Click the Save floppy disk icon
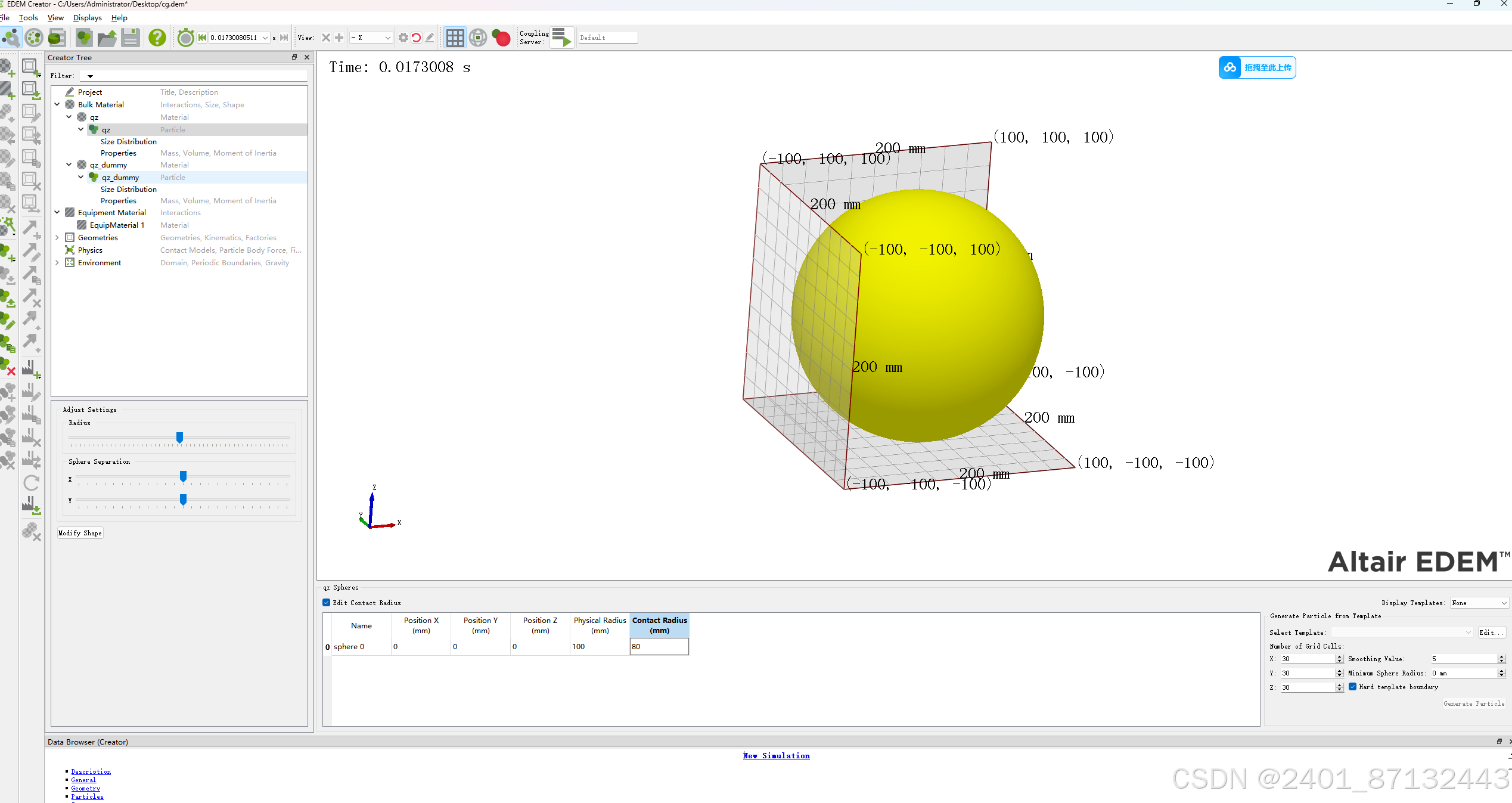This screenshot has width=1512, height=803. 130,38
